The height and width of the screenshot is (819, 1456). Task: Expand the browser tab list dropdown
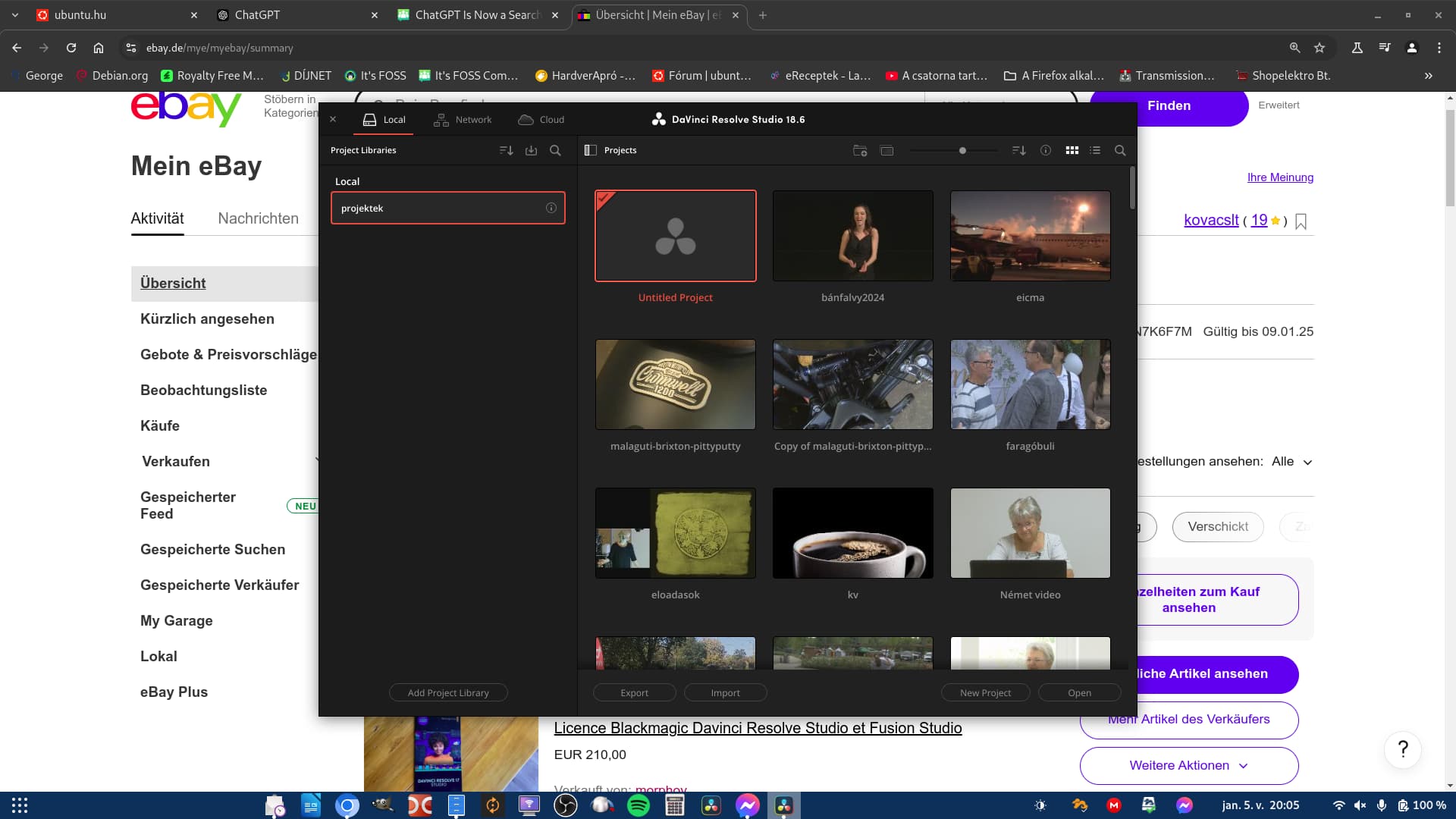(x=14, y=15)
